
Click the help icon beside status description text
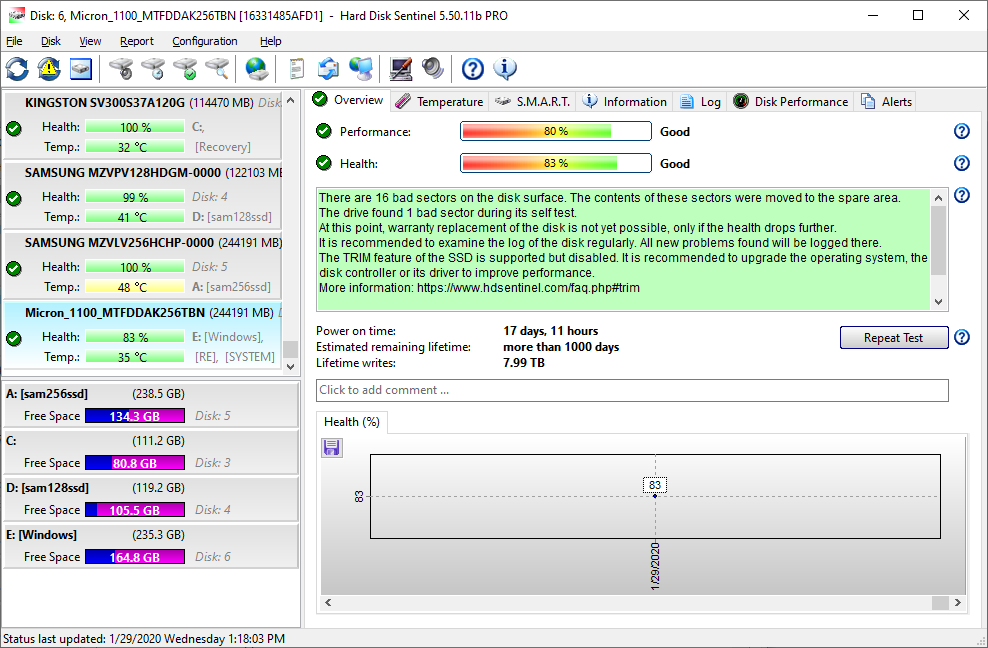coord(962,195)
